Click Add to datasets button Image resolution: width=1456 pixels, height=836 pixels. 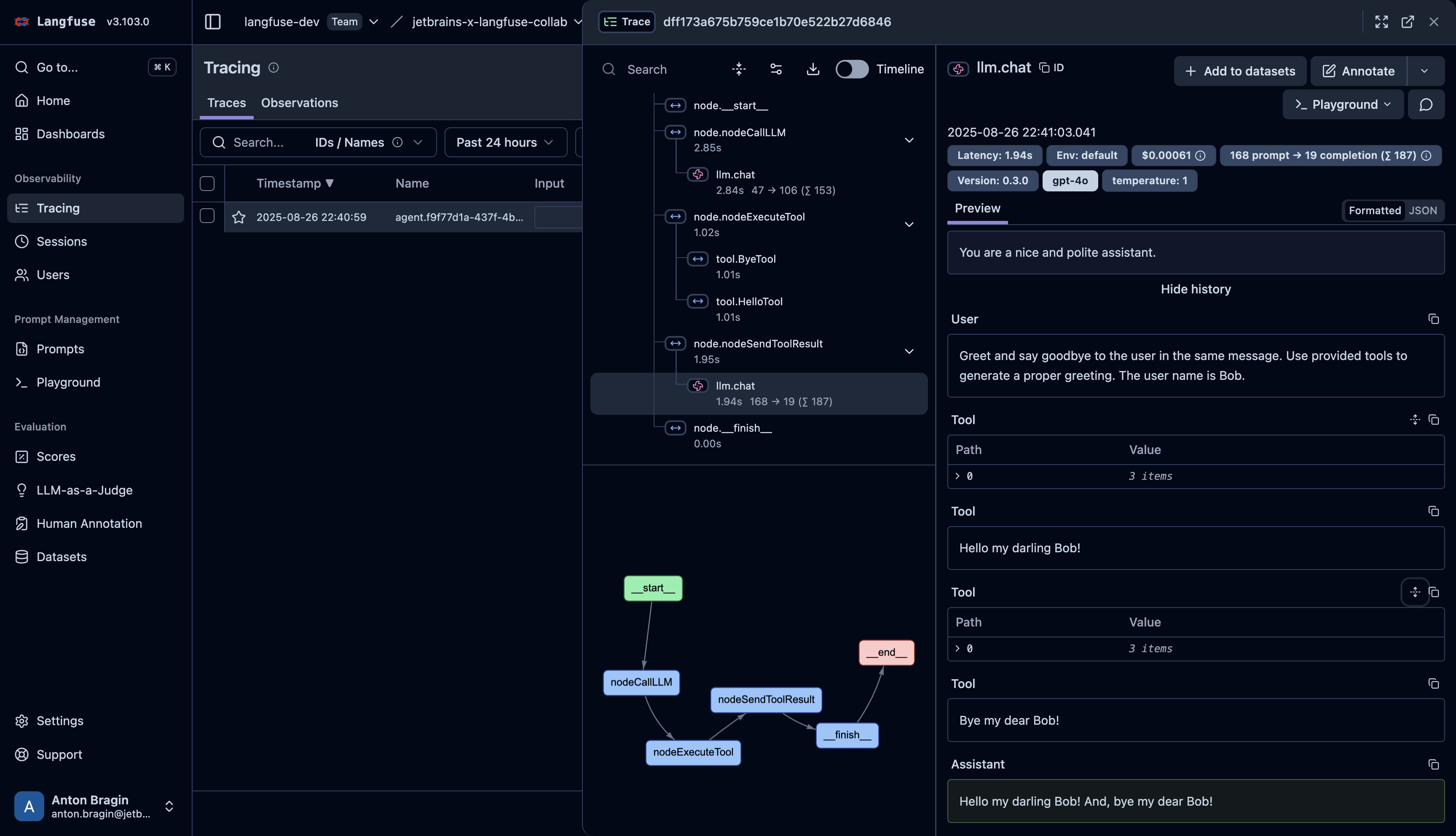click(x=1240, y=71)
